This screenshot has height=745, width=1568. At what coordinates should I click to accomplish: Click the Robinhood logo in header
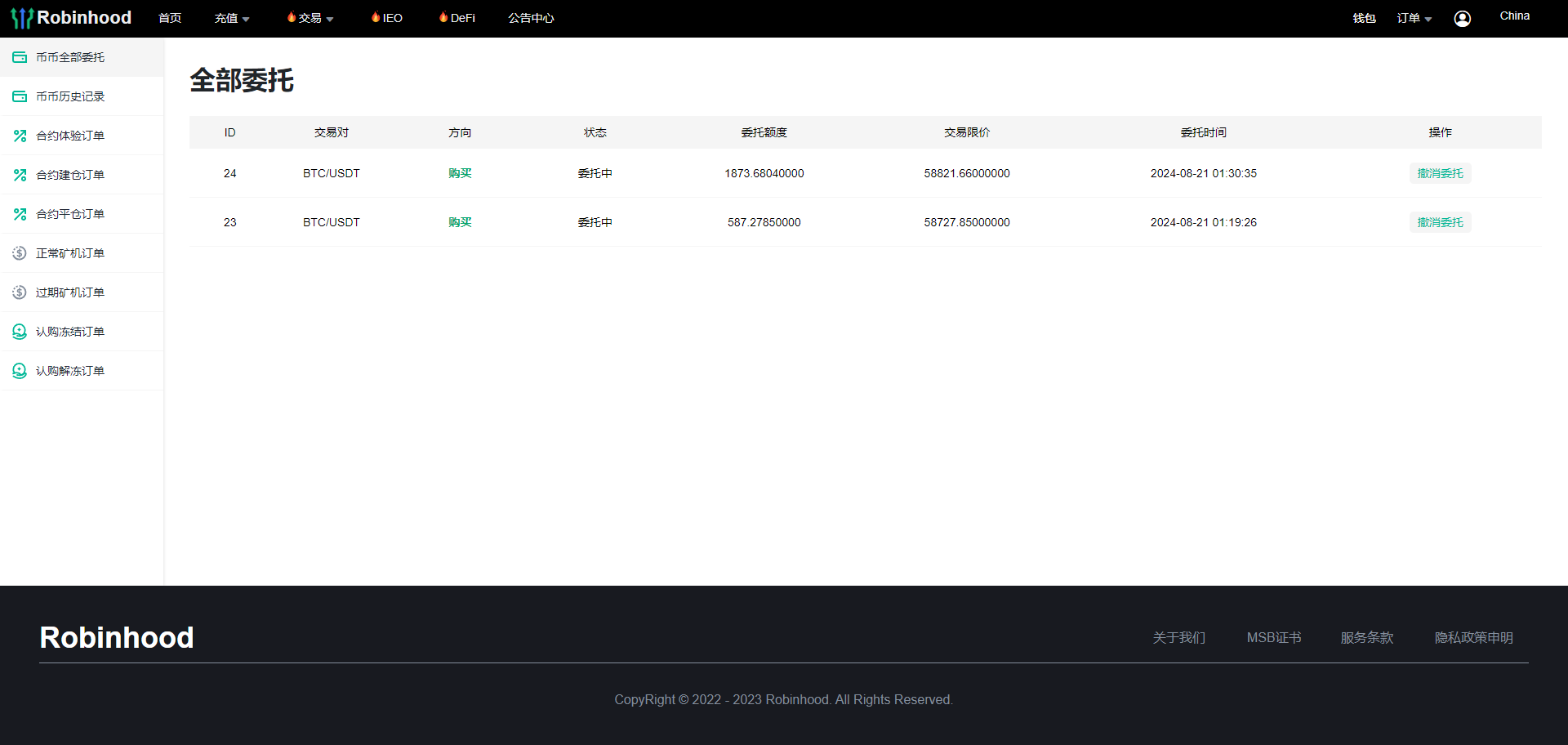coord(71,18)
